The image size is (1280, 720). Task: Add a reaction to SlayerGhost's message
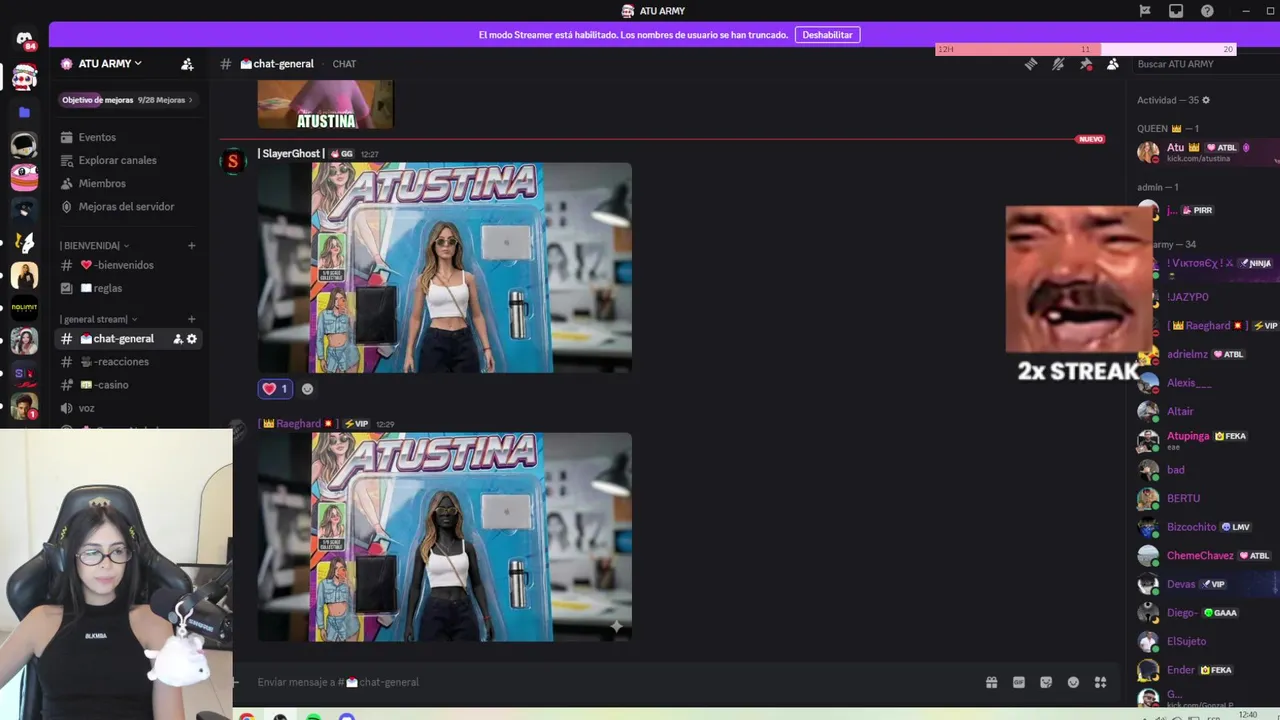(307, 389)
